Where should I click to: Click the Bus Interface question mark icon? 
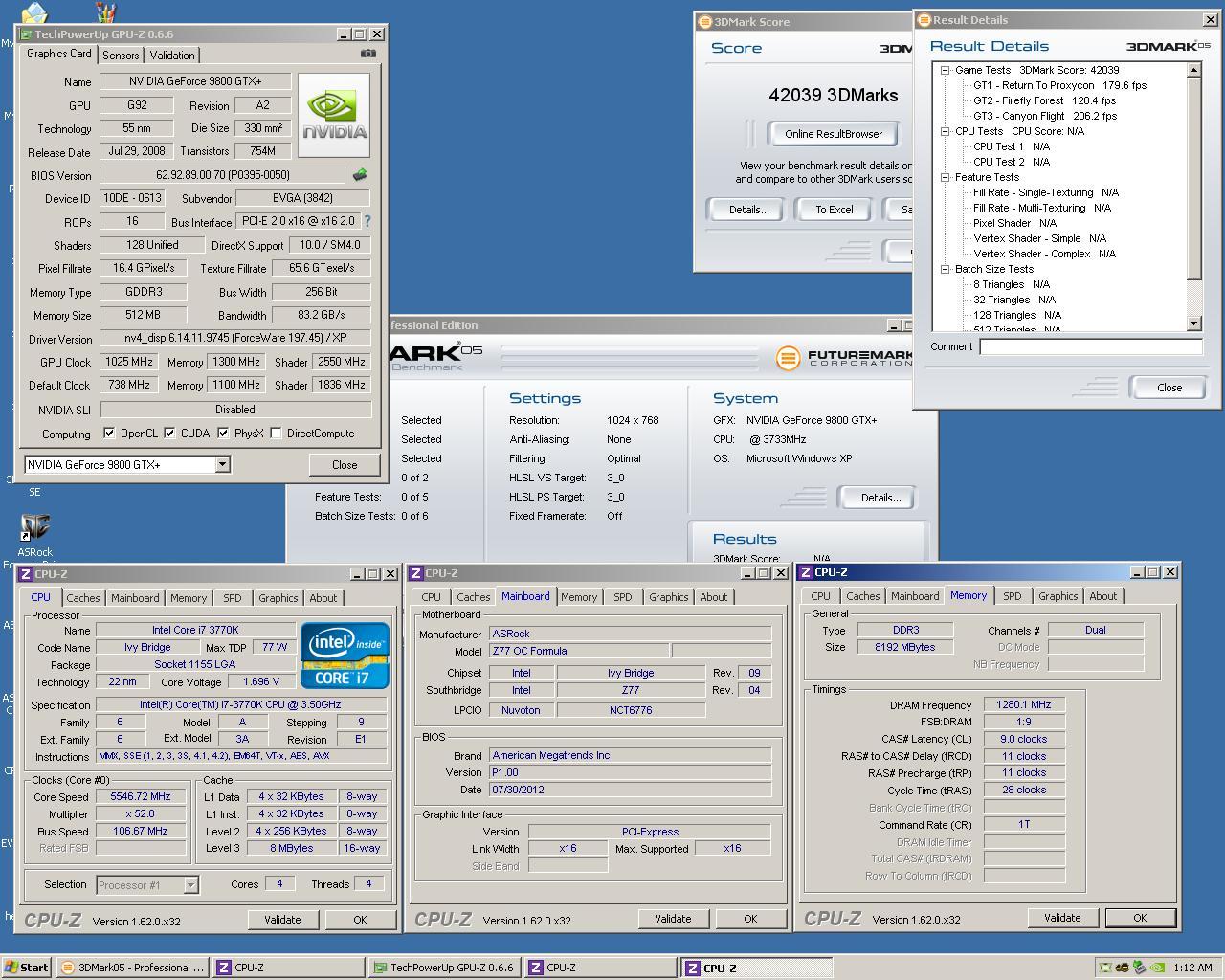tap(367, 221)
